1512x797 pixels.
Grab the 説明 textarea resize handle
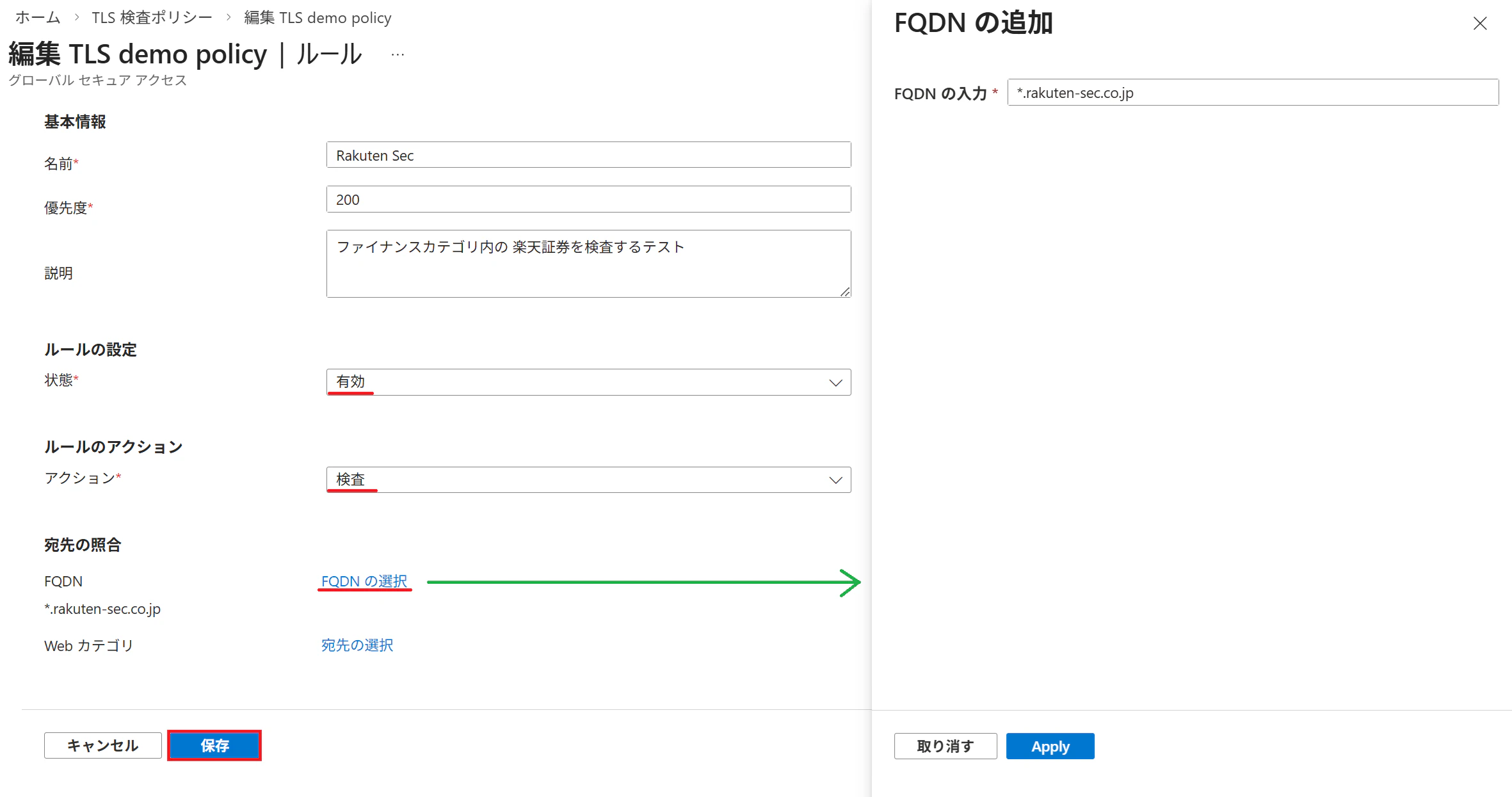coord(845,292)
